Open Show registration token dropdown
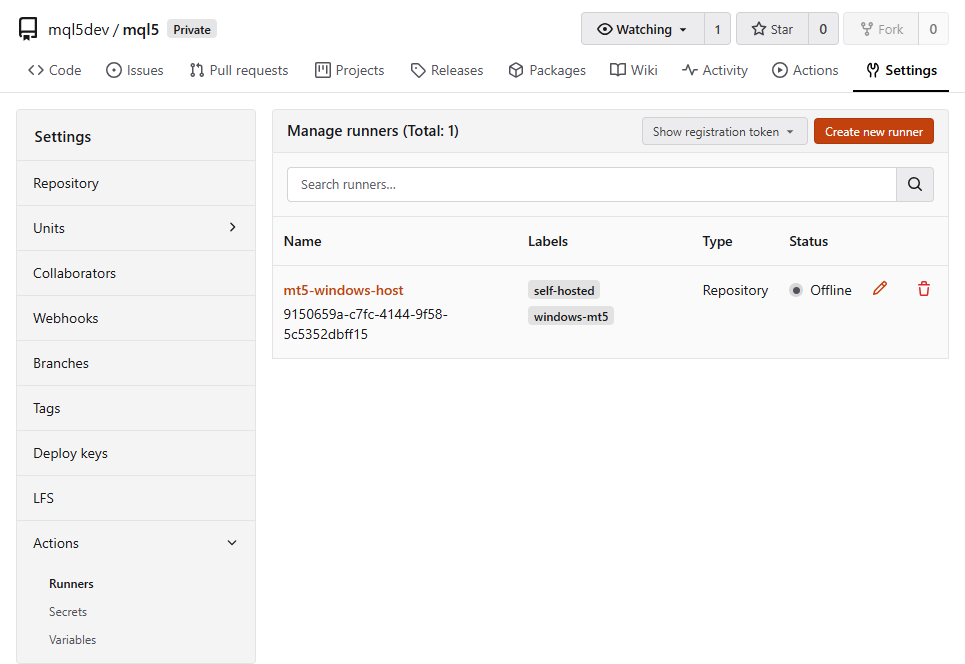 click(724, 131)
